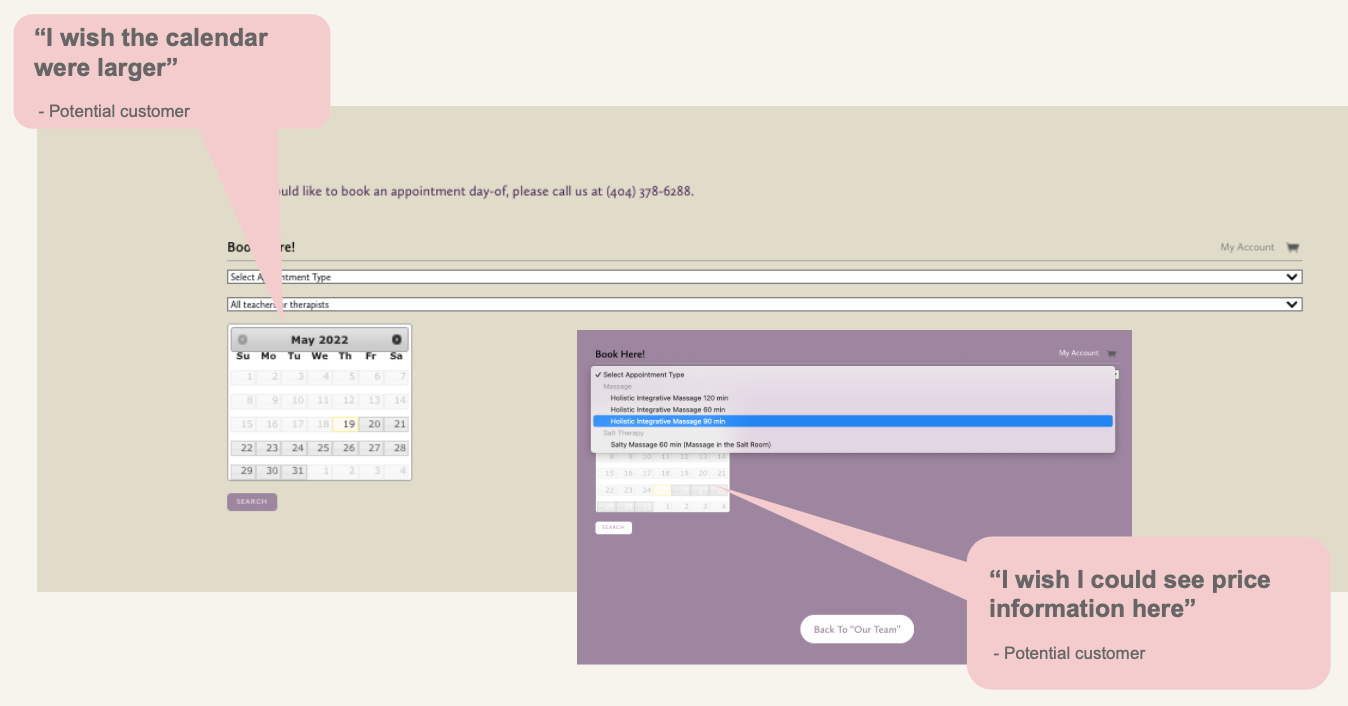Select May 25 in the large calendar
Viewport: 1348px width, 706px height.
coord(320,448)
